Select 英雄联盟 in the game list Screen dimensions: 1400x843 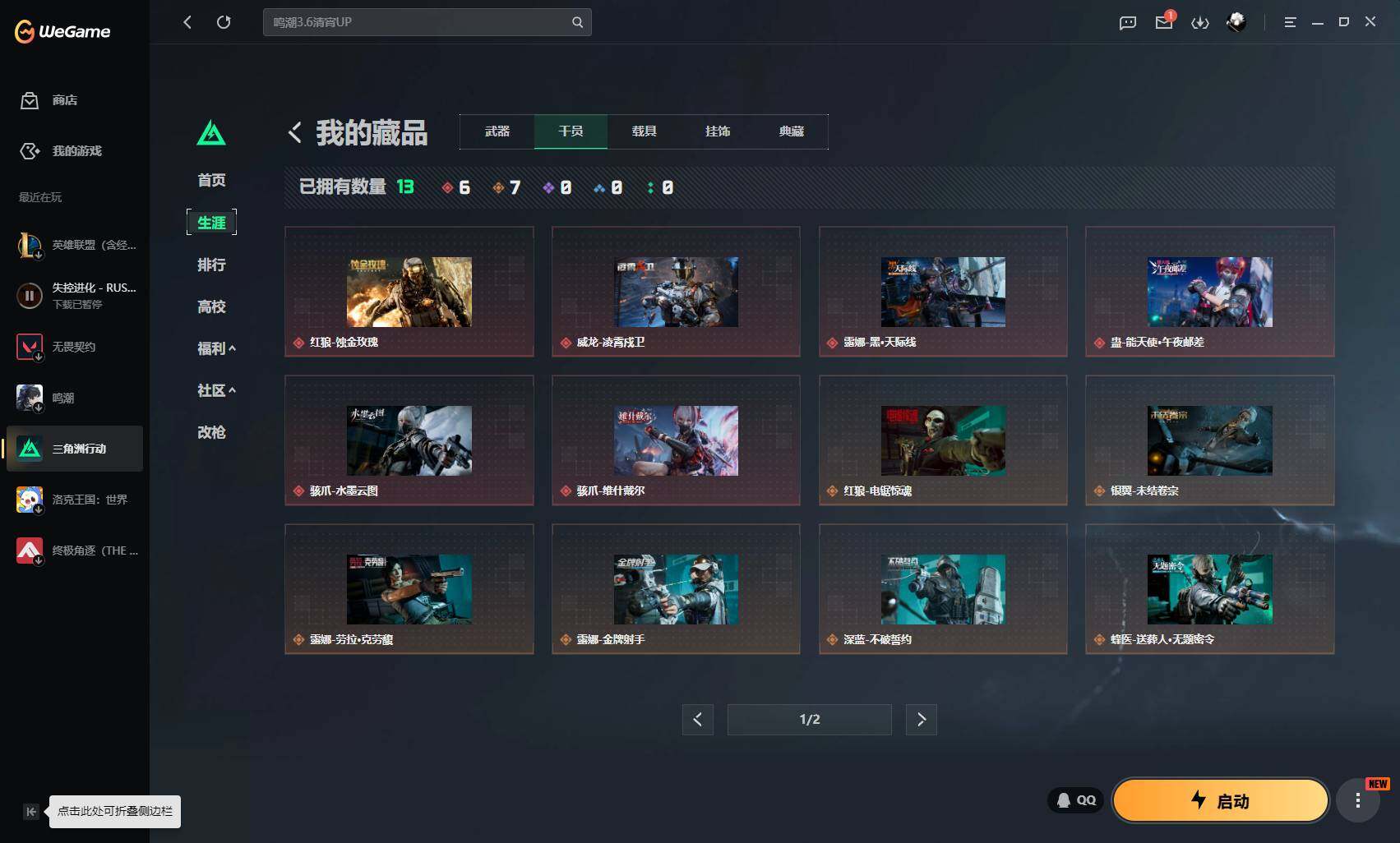pos(76,245)
